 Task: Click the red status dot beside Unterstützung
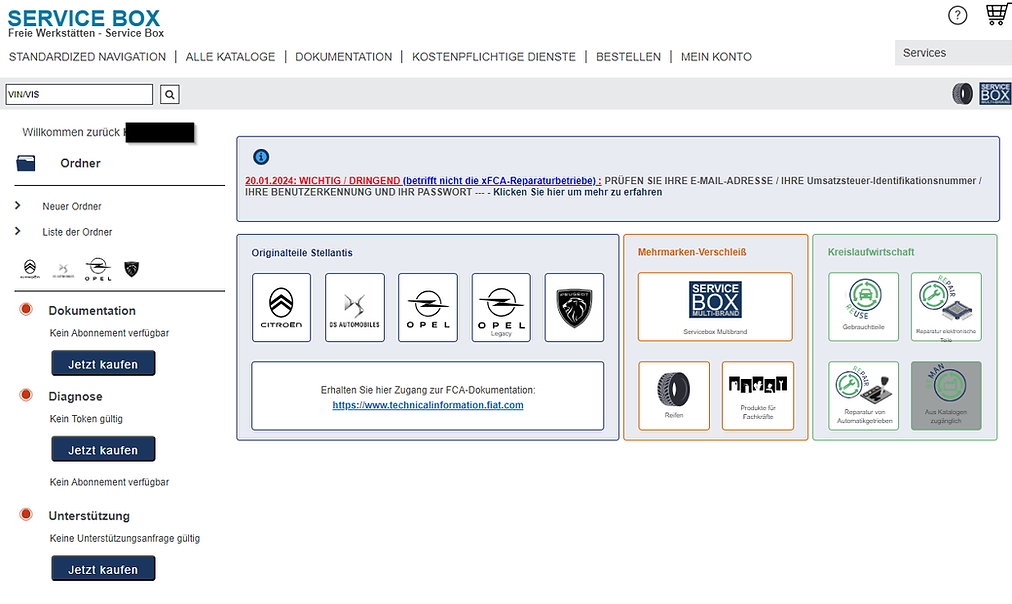(26, 514)
